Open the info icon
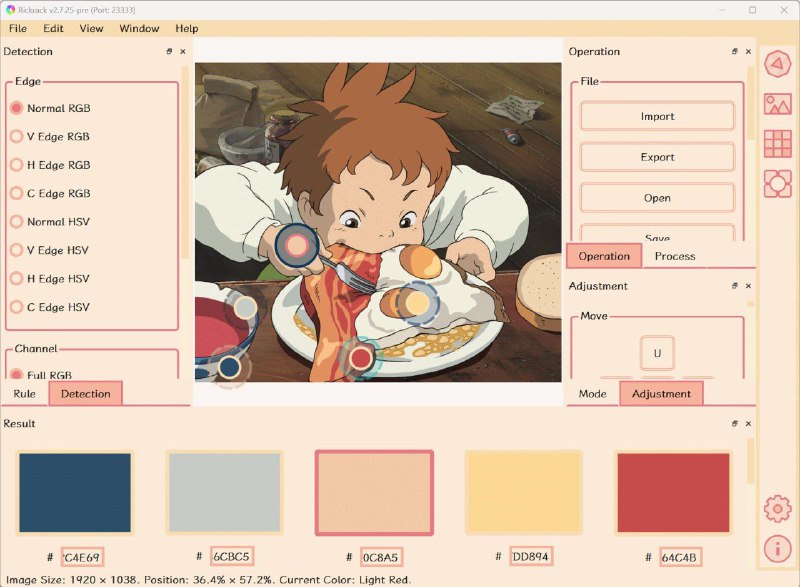 tap(778, 548)
